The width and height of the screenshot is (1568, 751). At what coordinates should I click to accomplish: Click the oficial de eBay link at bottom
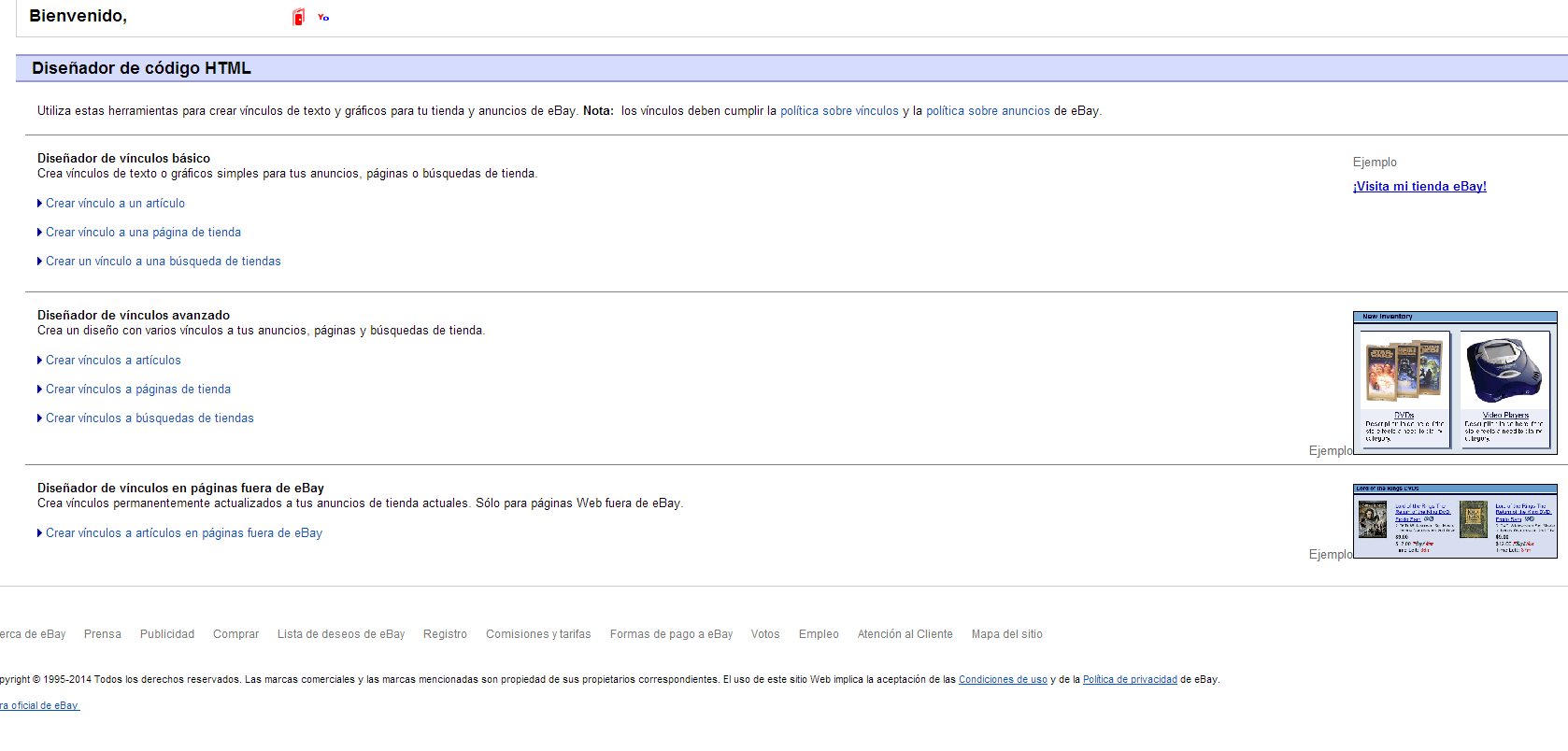[x=39, y=706]
